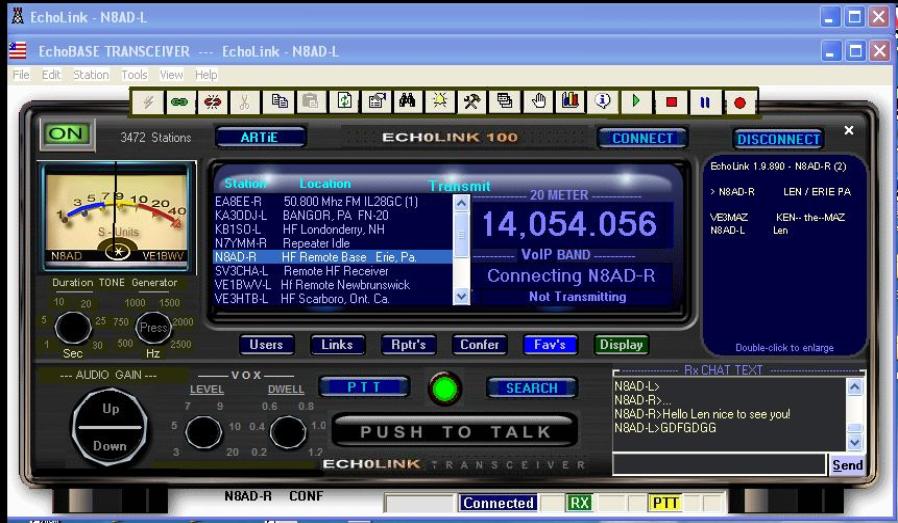Select station N7YMM-R Repeater Idle
Viewport: 898px width, 523px height.
point(332,243)
